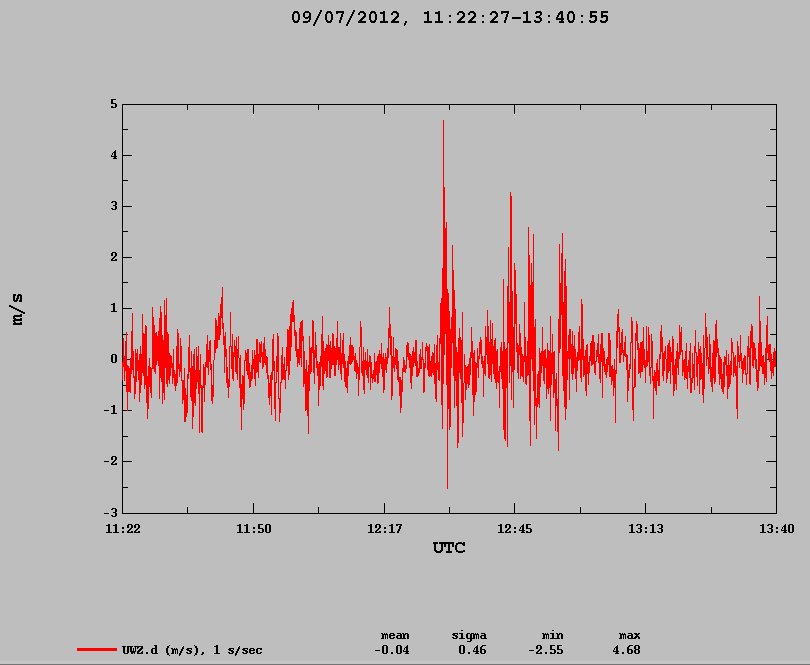Click the 13:40 time tick label
Screen dimensions: 810x665
click(777, 529)
